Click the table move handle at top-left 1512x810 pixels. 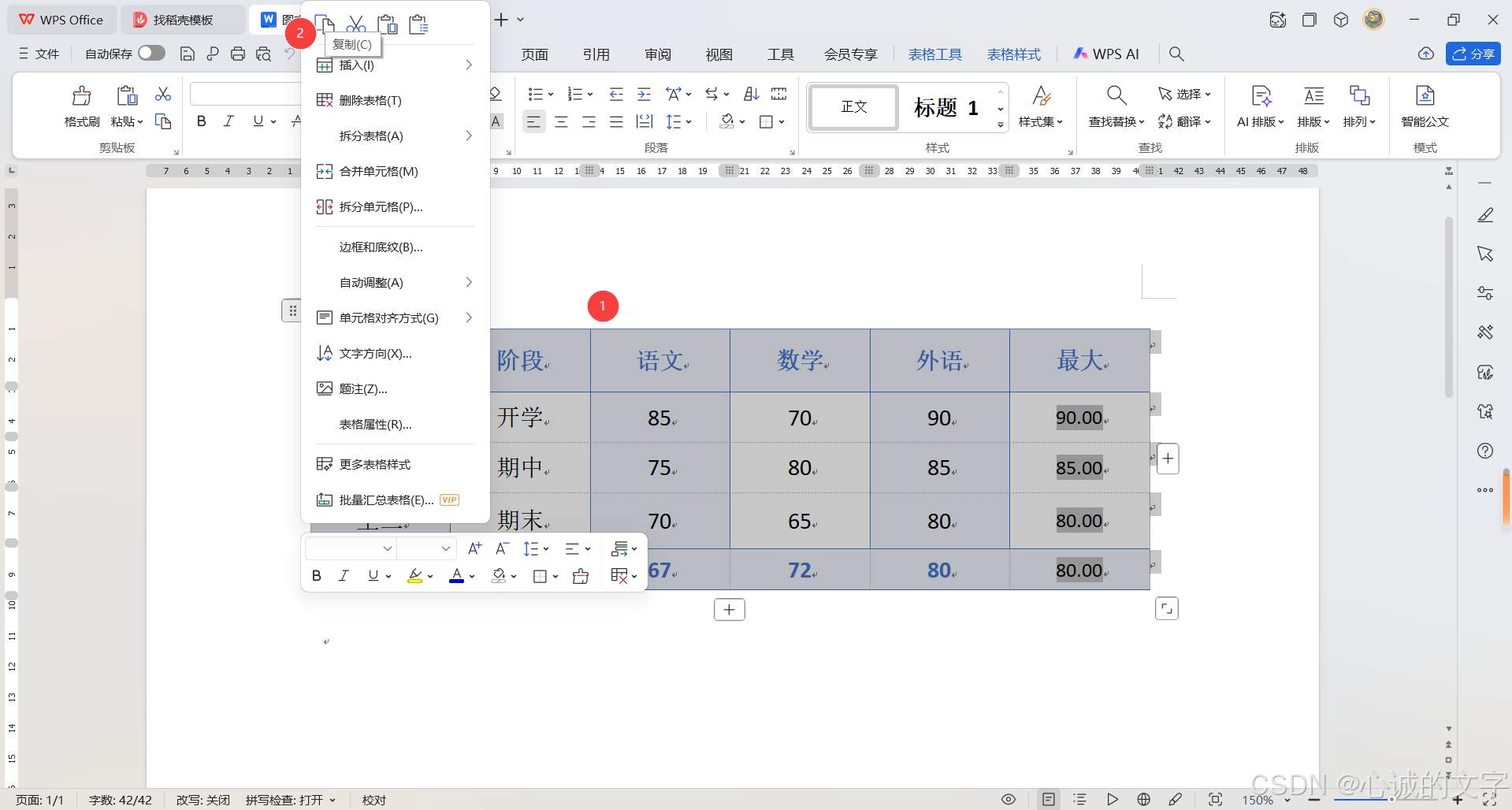click(x=292, y=310)
